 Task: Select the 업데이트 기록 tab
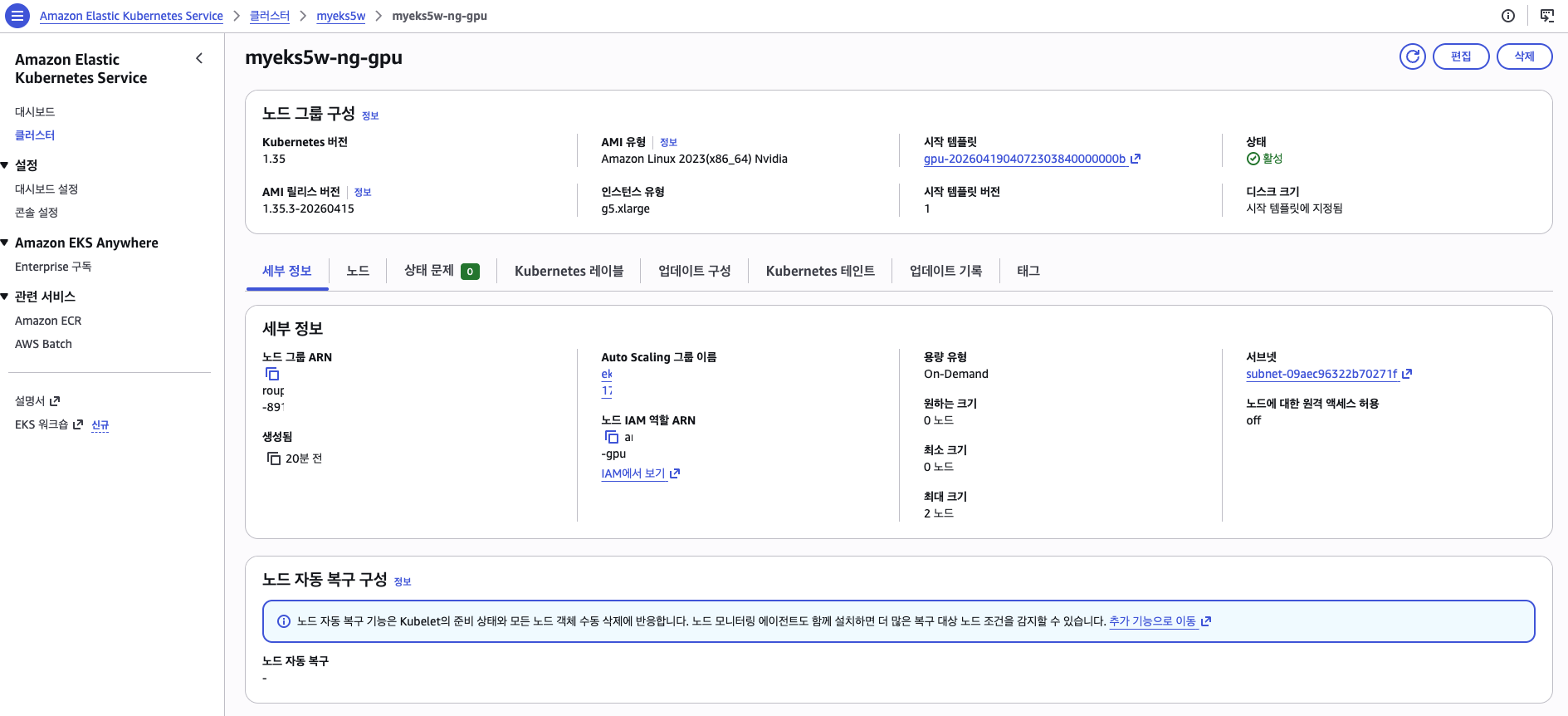[945, 271]
